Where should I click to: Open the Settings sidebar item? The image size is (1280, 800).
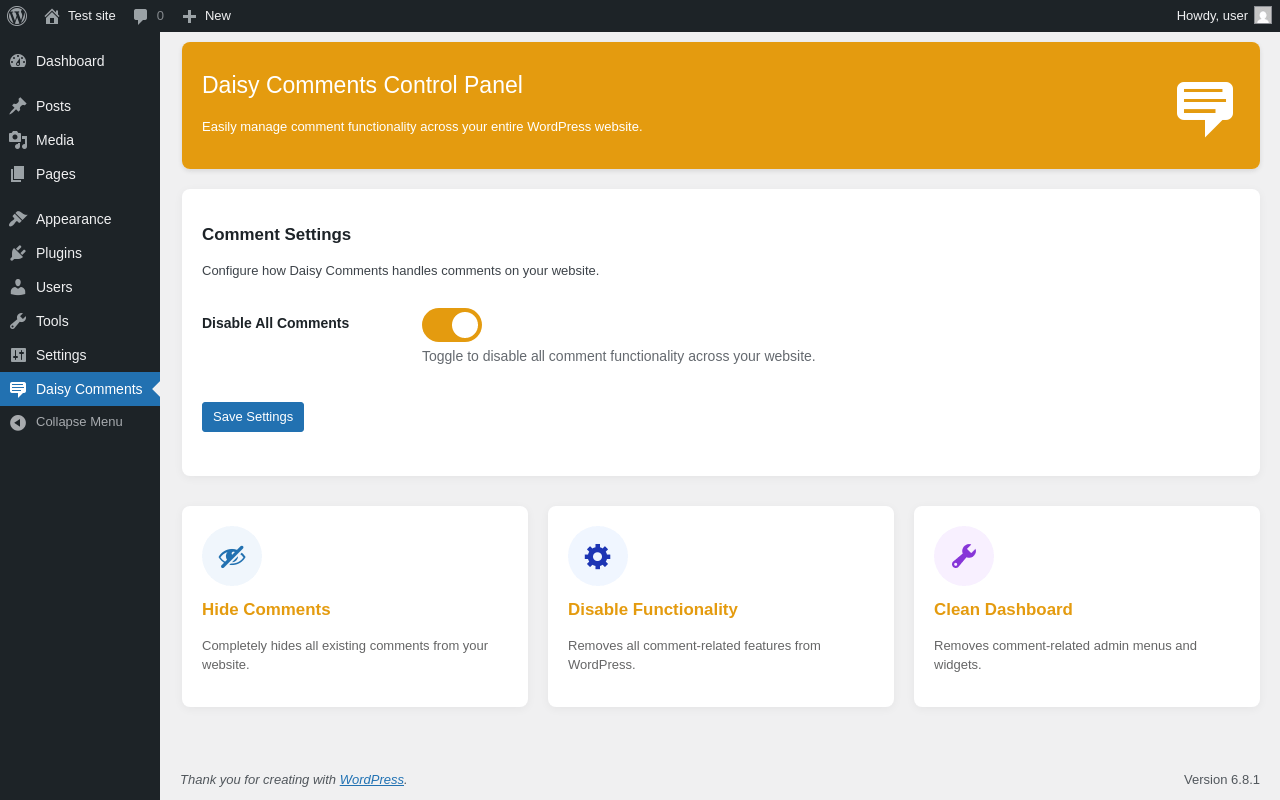(61, 355)
